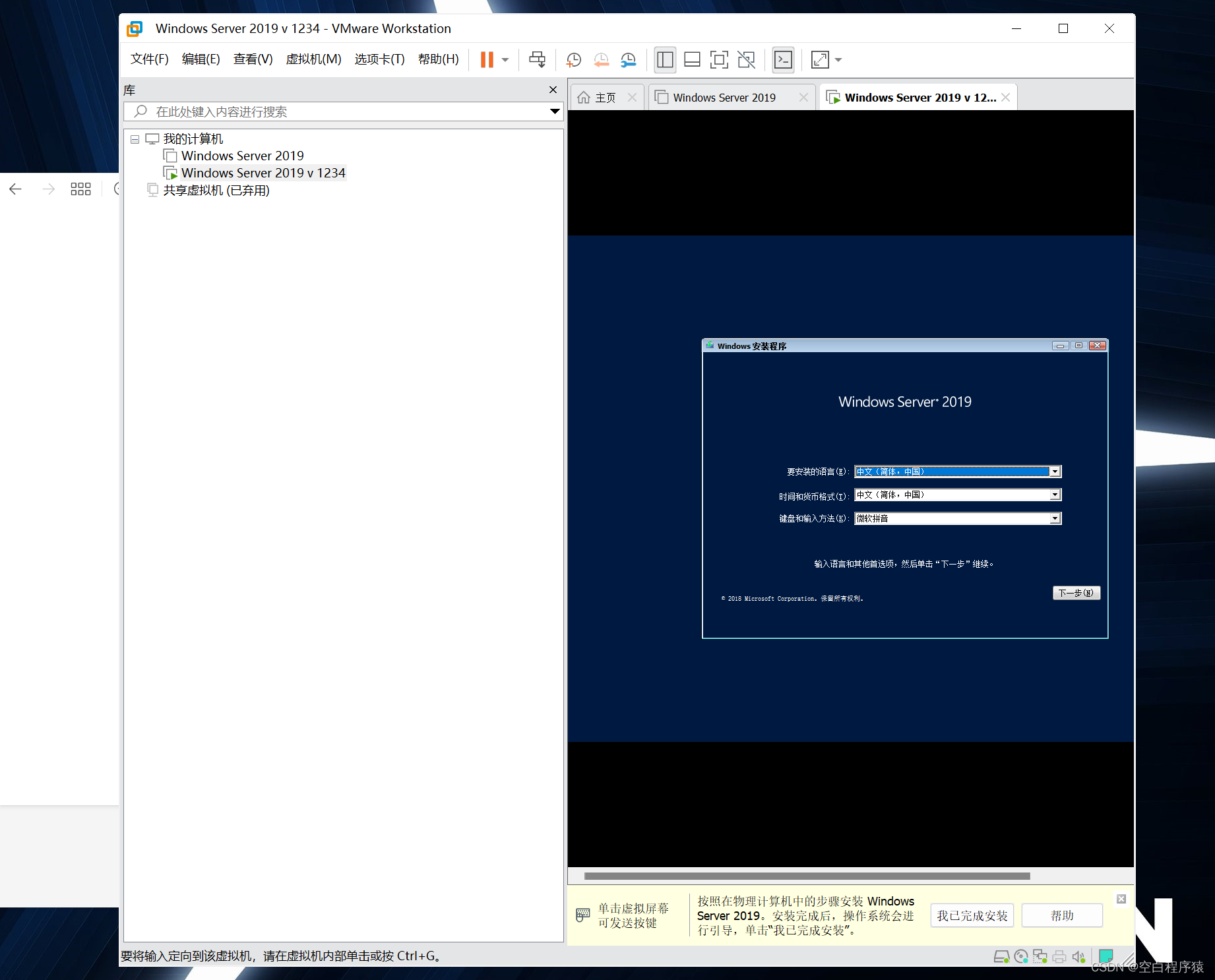Open the stretch display options dropdown
Viewport: 1215px width, 980px height.
tap(838, 60)
